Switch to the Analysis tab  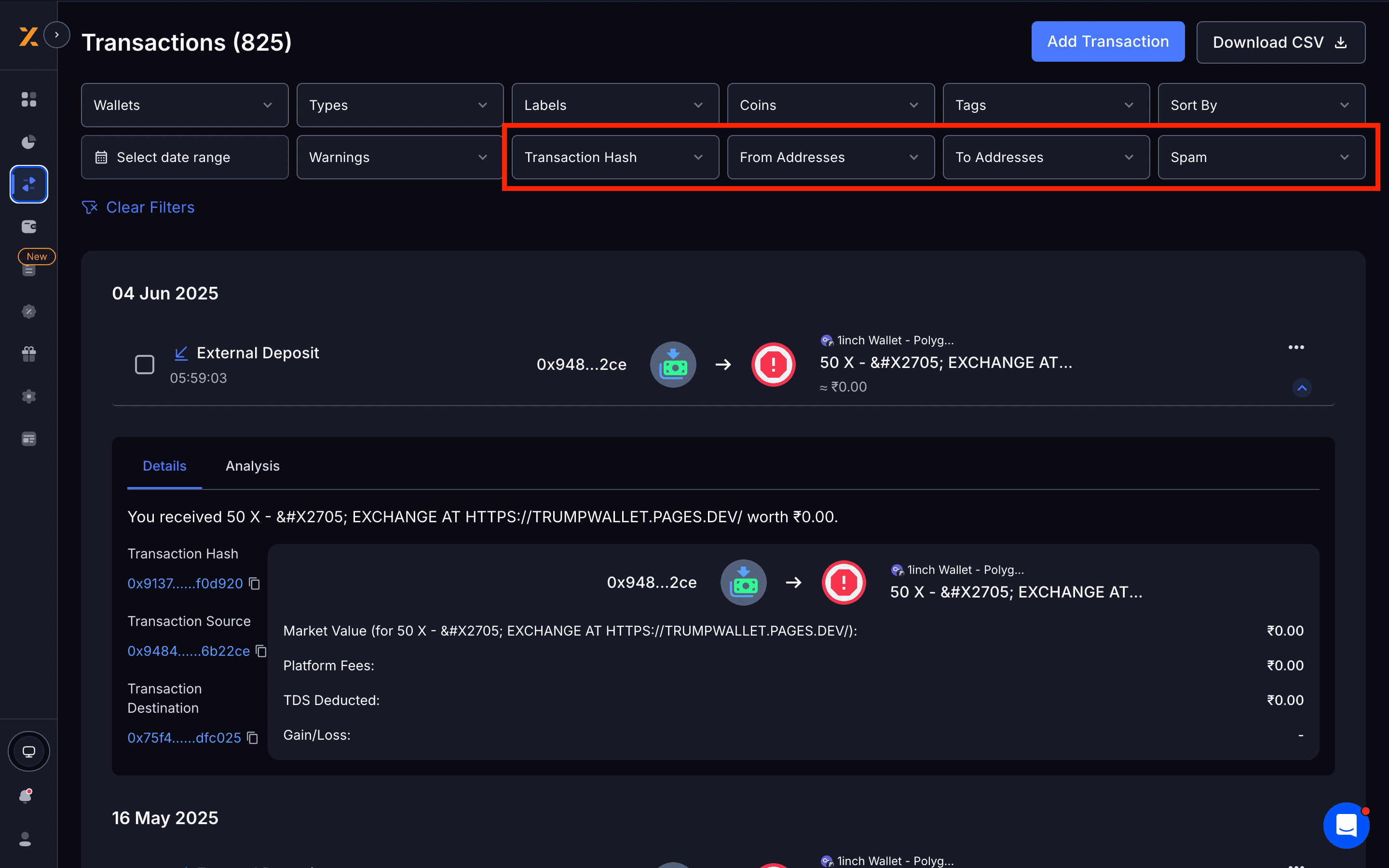click(253, 465)
